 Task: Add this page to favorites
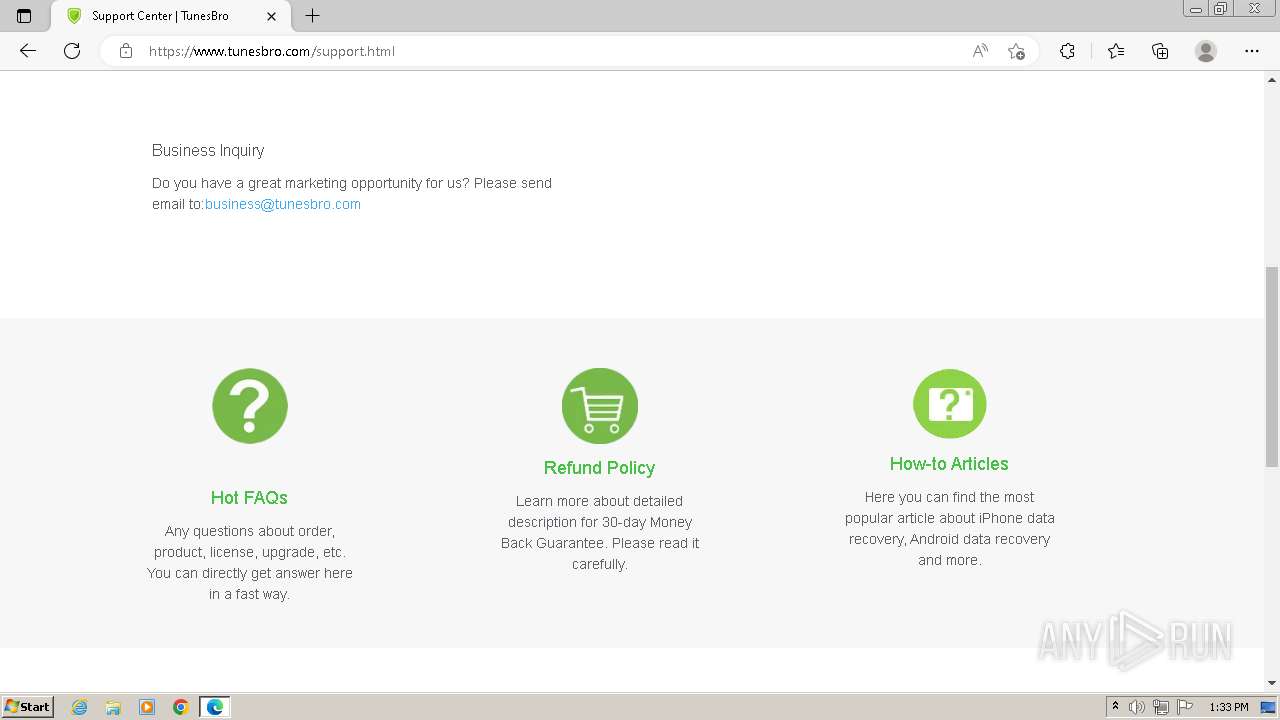point(1016,51)
